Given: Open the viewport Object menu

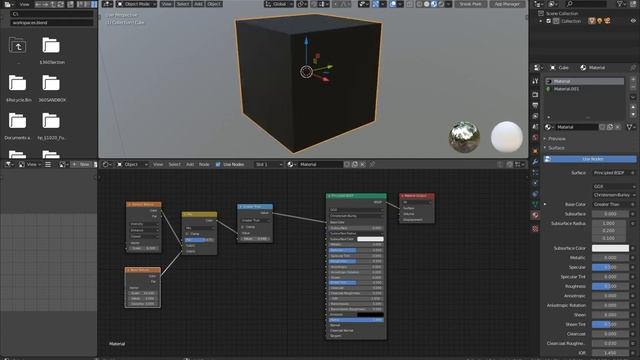Looking at the screenshot, I should pos(214,4).
